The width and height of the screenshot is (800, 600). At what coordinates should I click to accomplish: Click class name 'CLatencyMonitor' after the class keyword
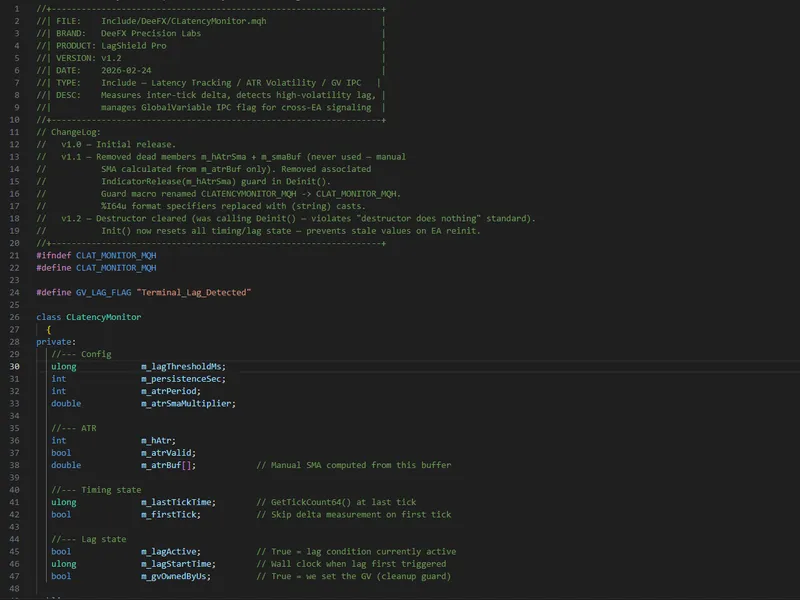click(x=104, y=317)
